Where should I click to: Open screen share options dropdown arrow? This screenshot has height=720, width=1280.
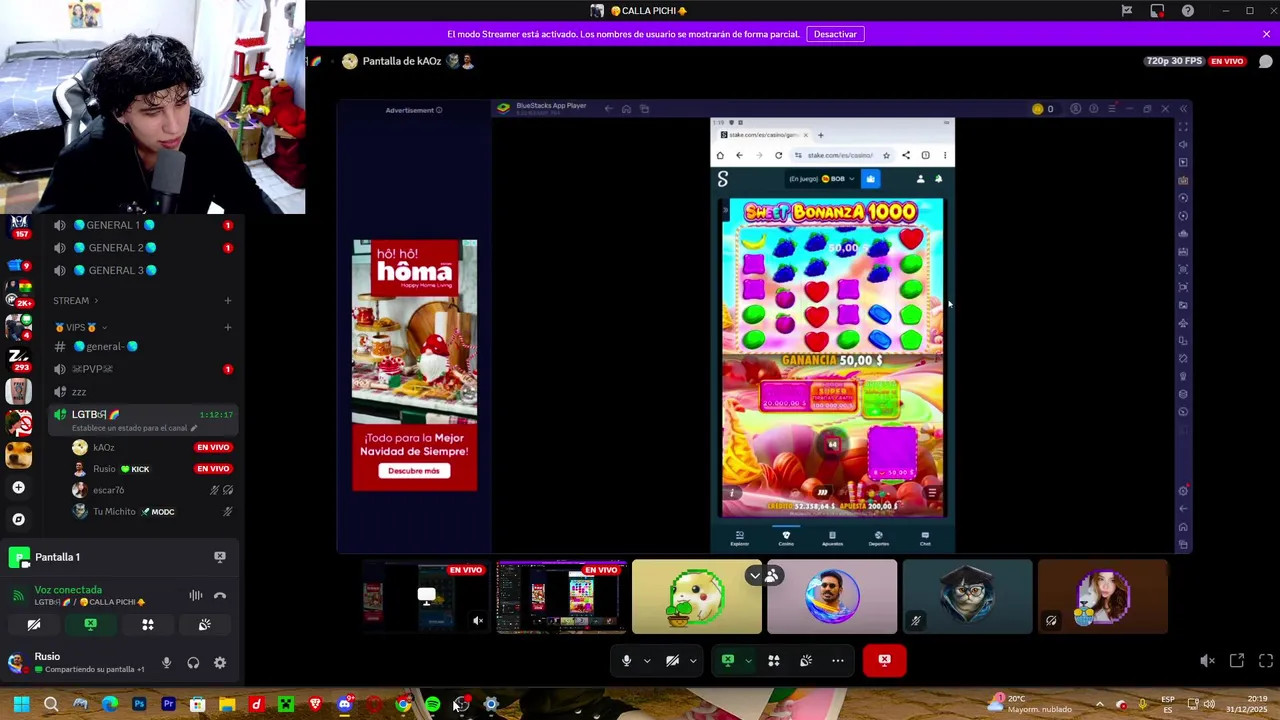[748, 660]
